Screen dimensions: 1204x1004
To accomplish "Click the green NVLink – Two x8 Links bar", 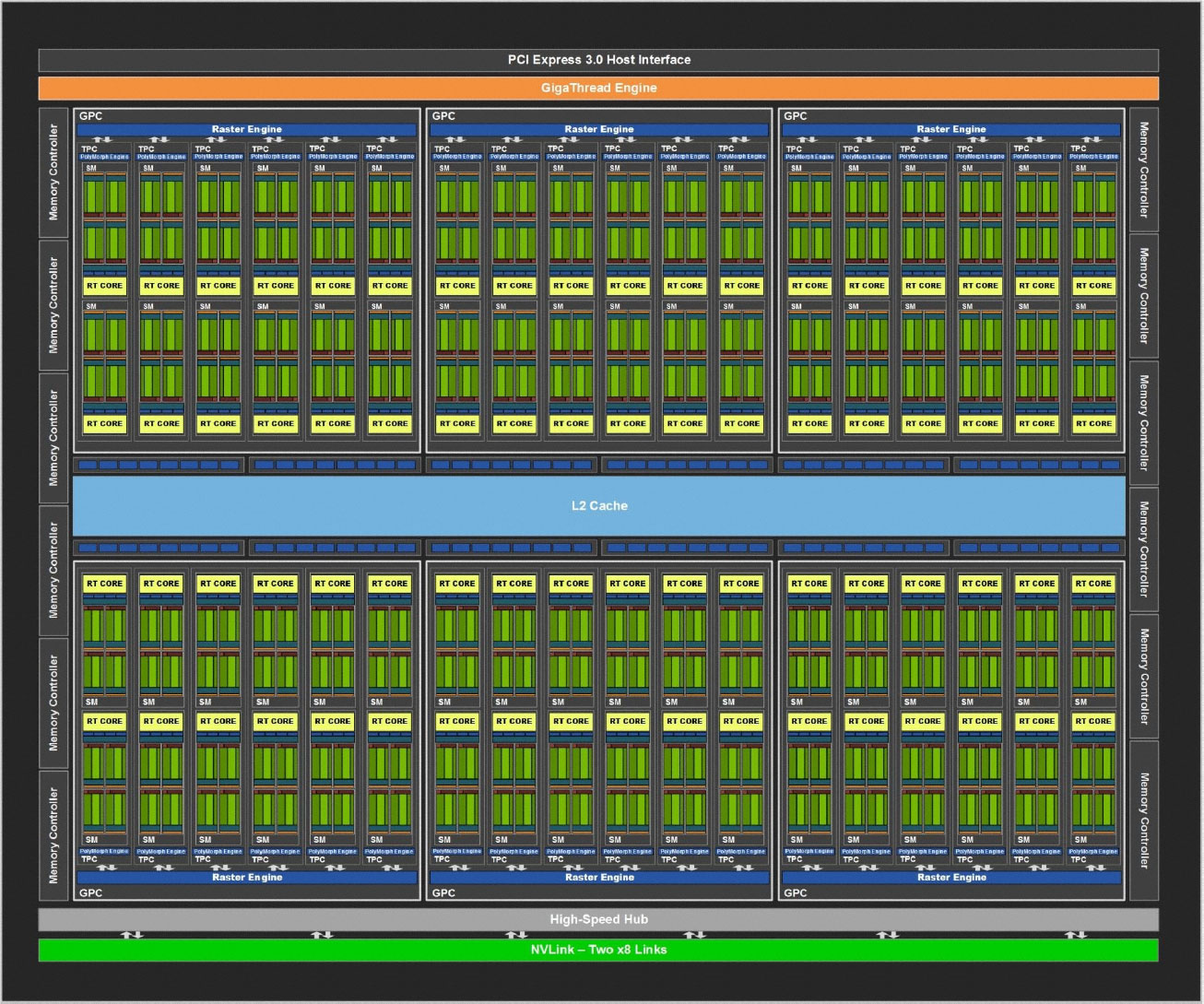I will (x=598, y=950).
